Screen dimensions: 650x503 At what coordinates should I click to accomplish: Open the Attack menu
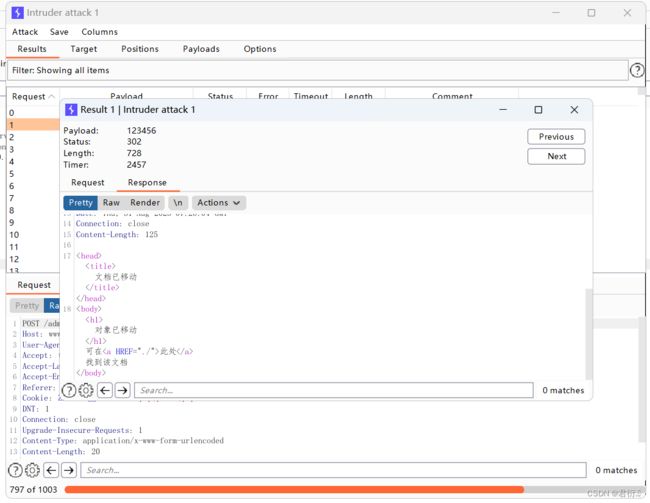pos(25,32)
